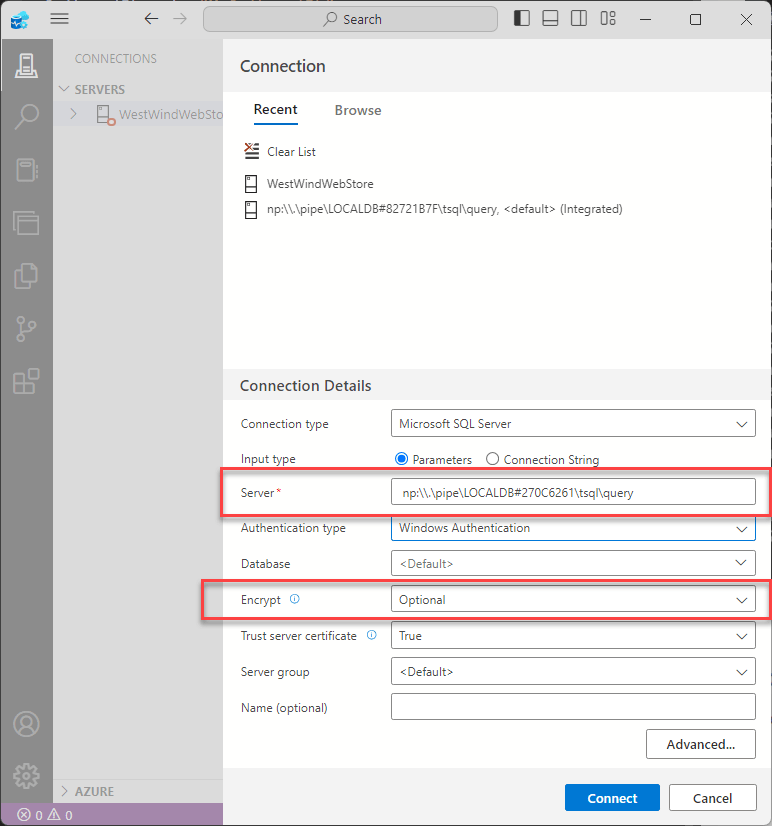The width and height of the screenshot is (772, 826).
Task: Toggle the secondary side bar layout icon
Action: (x=579, y=18)
